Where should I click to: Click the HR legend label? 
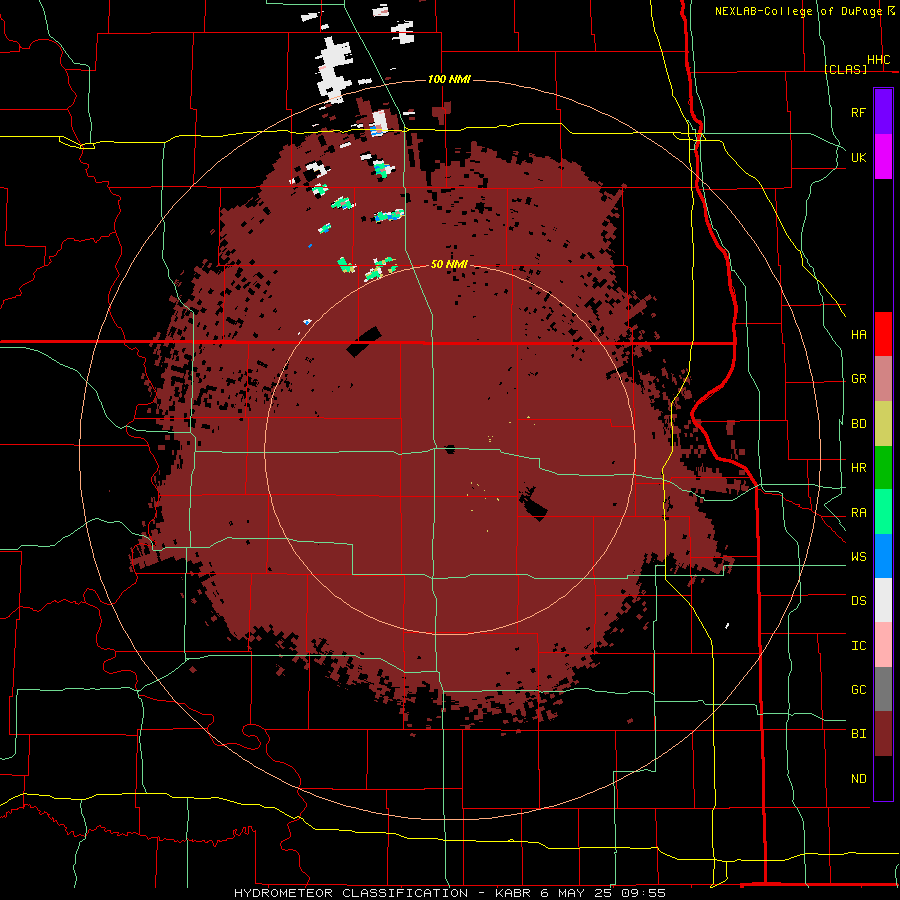pos(859,468)
